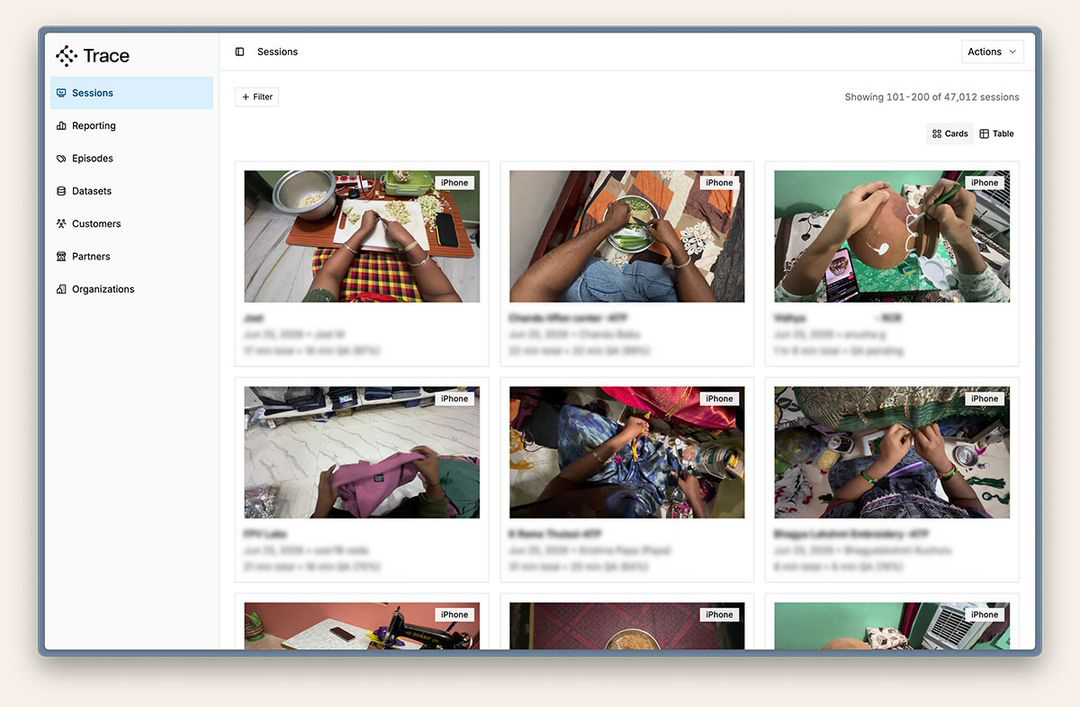Open Episodes via its tag icon
Viewport: 1080px width, 707px height.
point(61,158)
